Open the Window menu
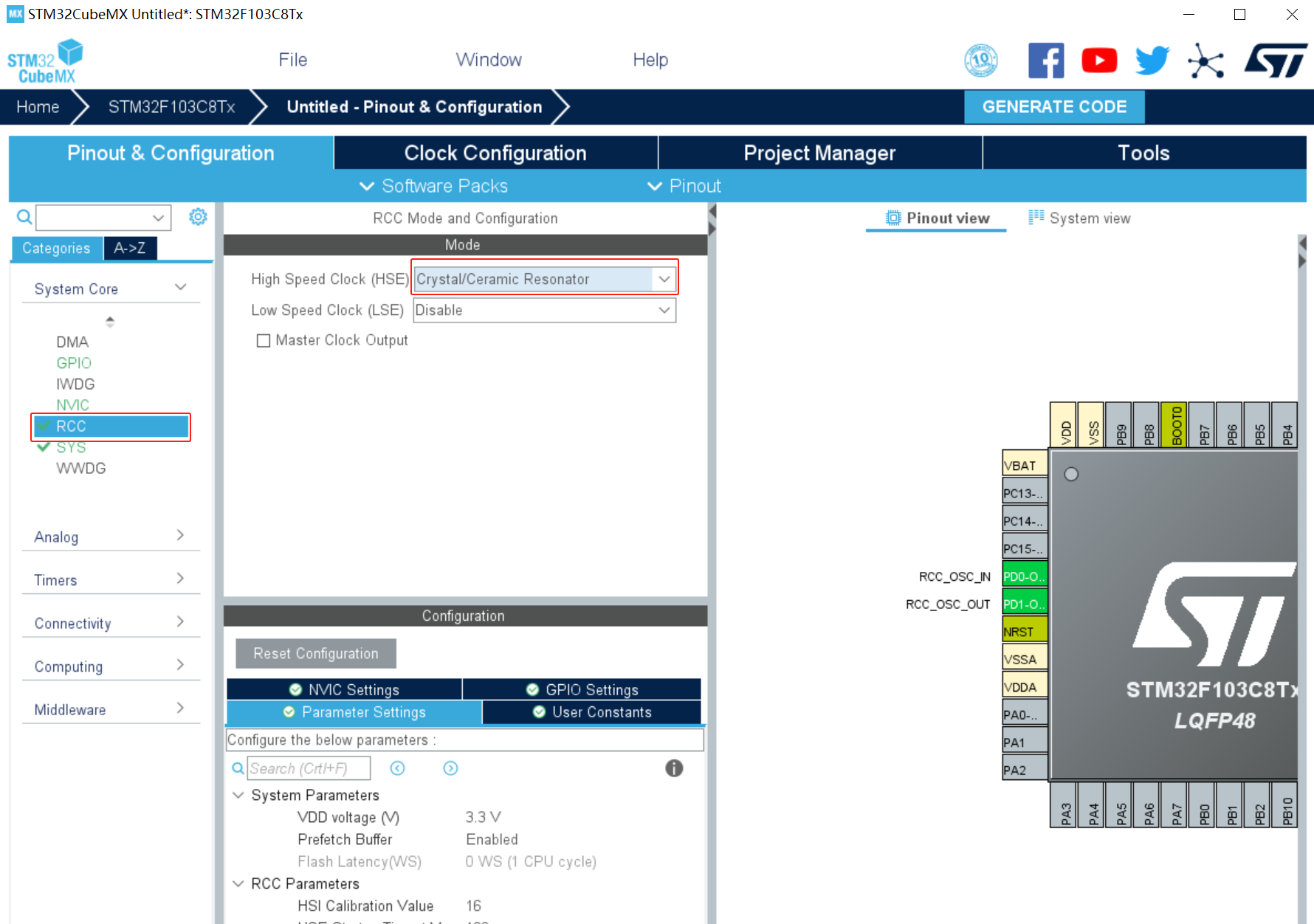 click(489, 60)
